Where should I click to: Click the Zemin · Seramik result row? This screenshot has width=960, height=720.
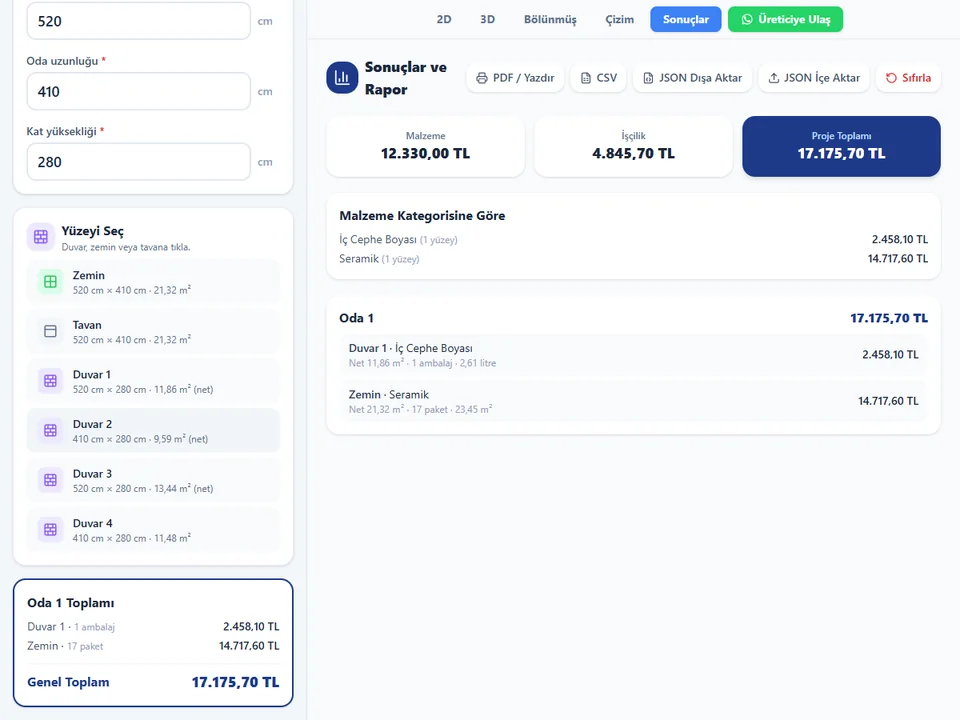click(x=633, y=401)
